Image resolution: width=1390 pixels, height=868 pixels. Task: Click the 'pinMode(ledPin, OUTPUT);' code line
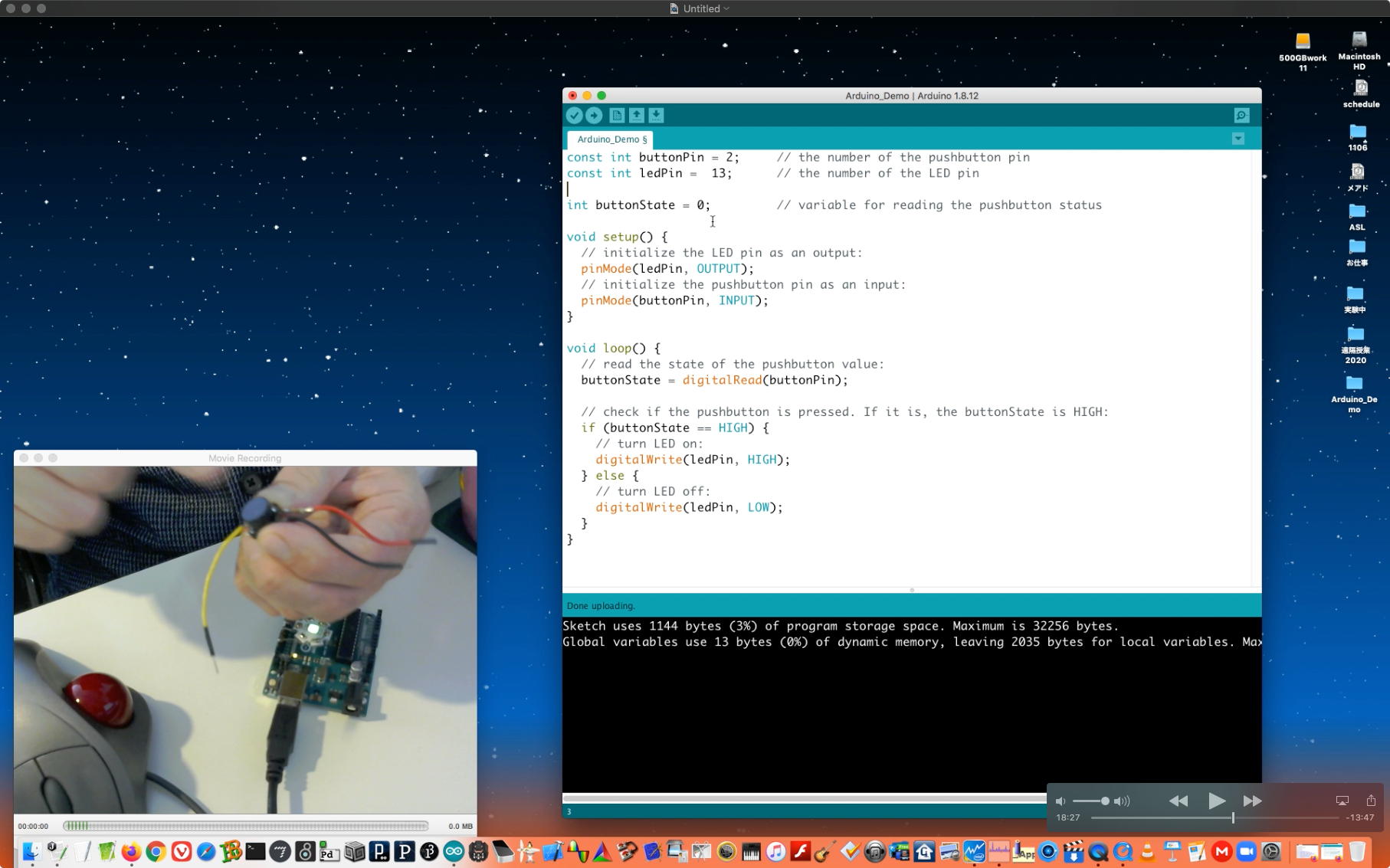pos(667,269)
